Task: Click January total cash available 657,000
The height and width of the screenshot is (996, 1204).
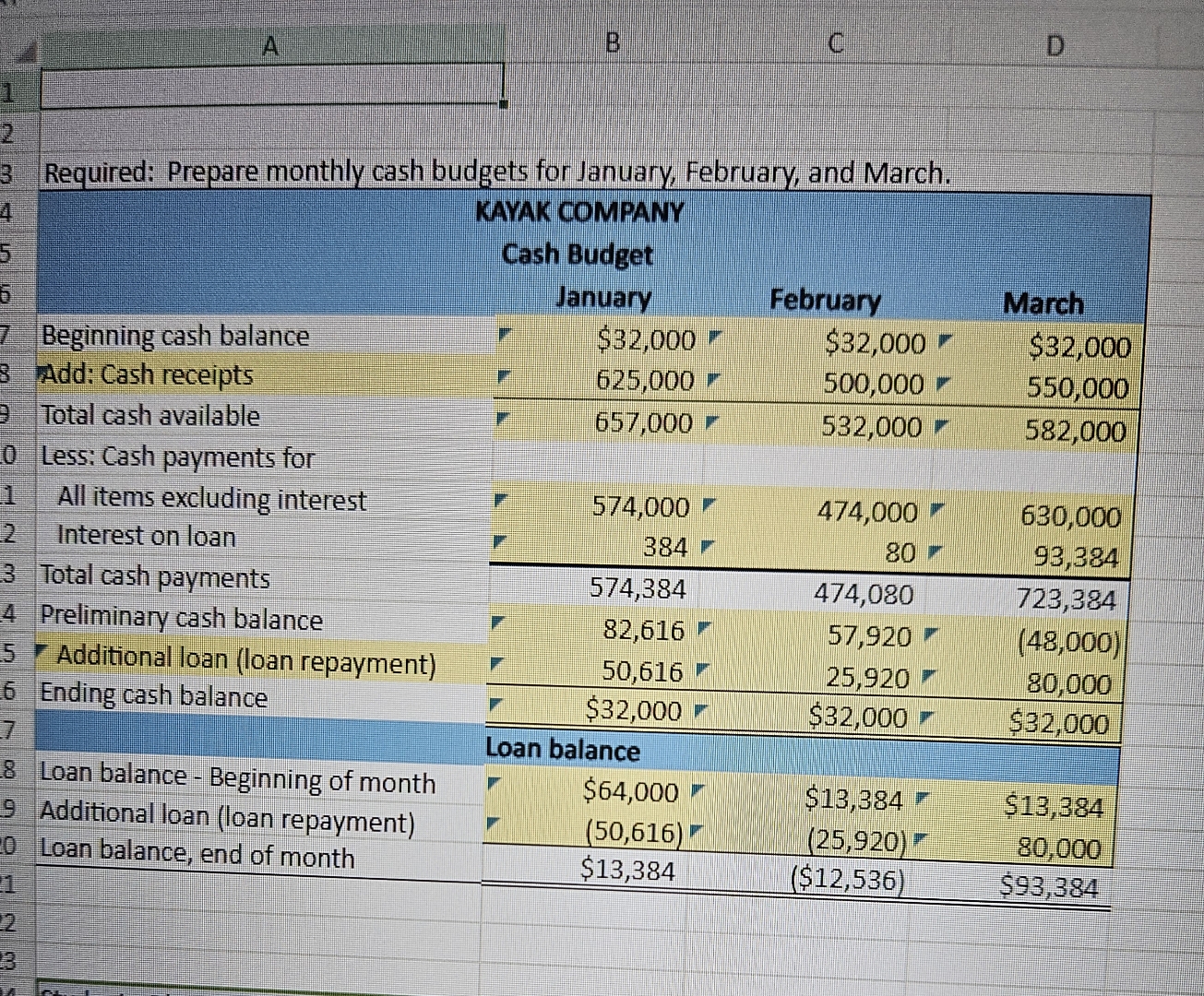Action: coord(643,423)
